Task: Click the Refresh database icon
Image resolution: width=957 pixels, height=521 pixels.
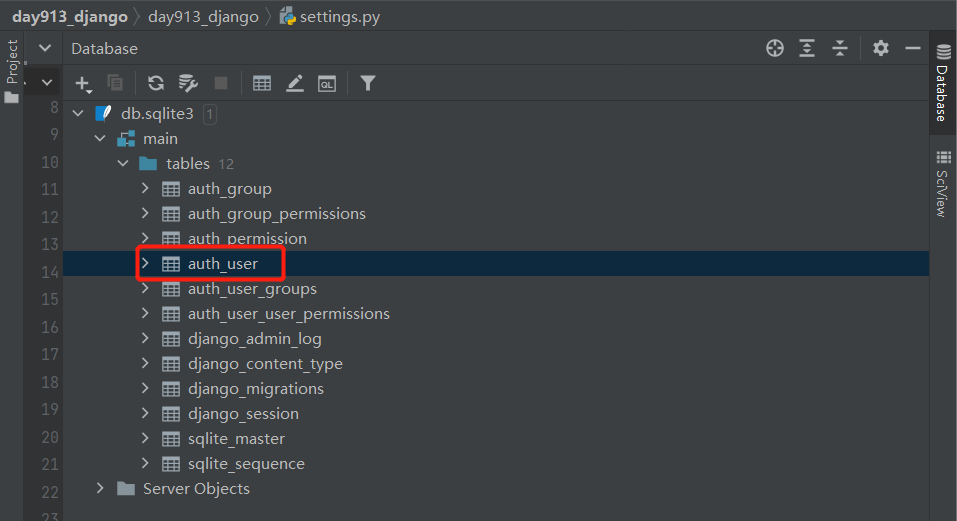Action: [155, 84]
